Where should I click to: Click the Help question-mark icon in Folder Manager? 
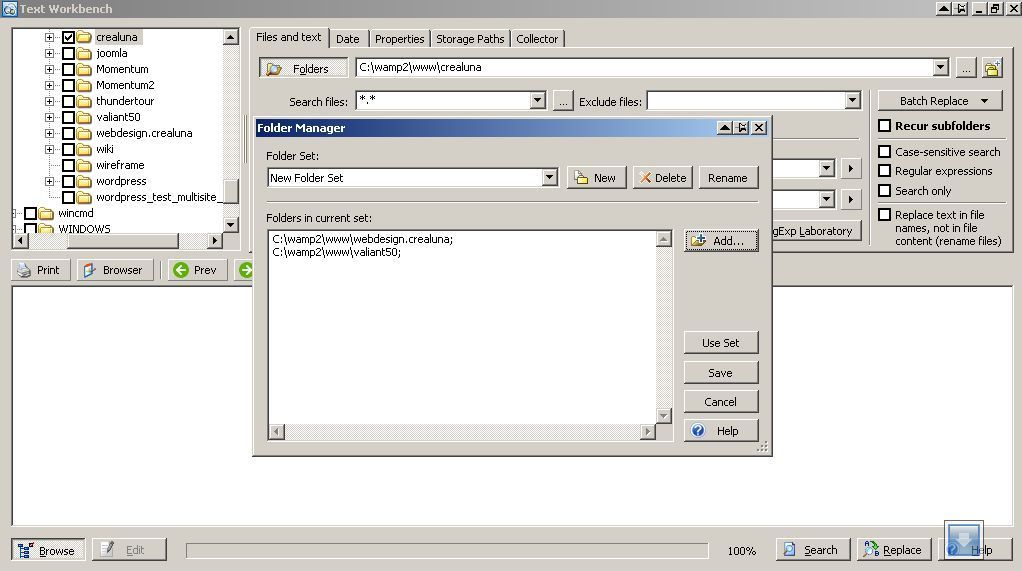698,430
